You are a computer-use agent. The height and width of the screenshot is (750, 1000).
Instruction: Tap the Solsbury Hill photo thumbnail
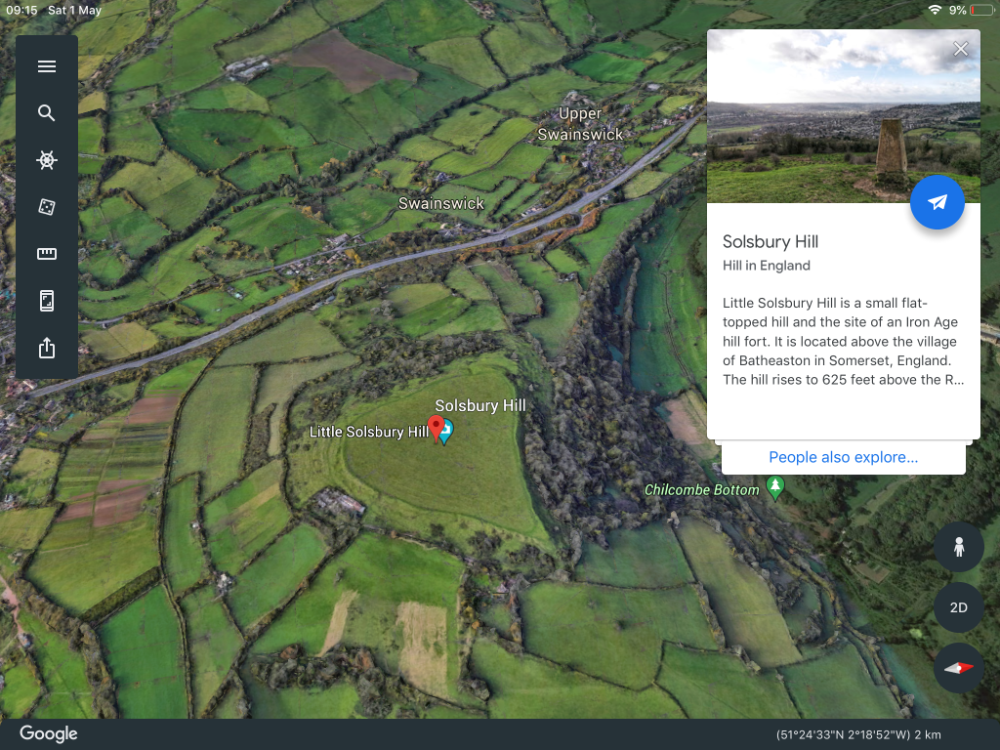[x=843, y=116]
